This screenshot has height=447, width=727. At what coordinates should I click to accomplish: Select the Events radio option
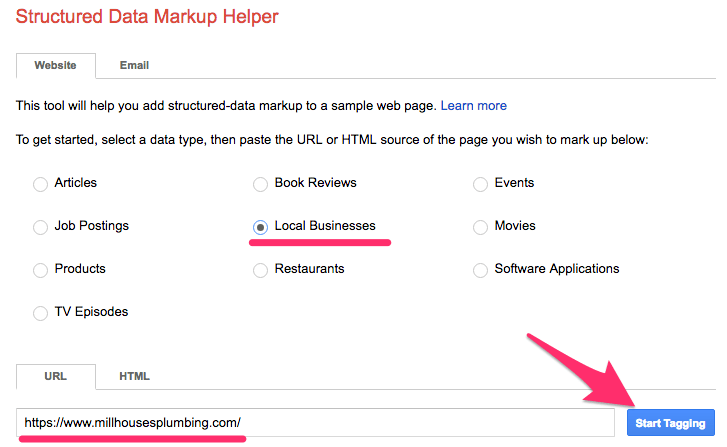click(480, 184)
